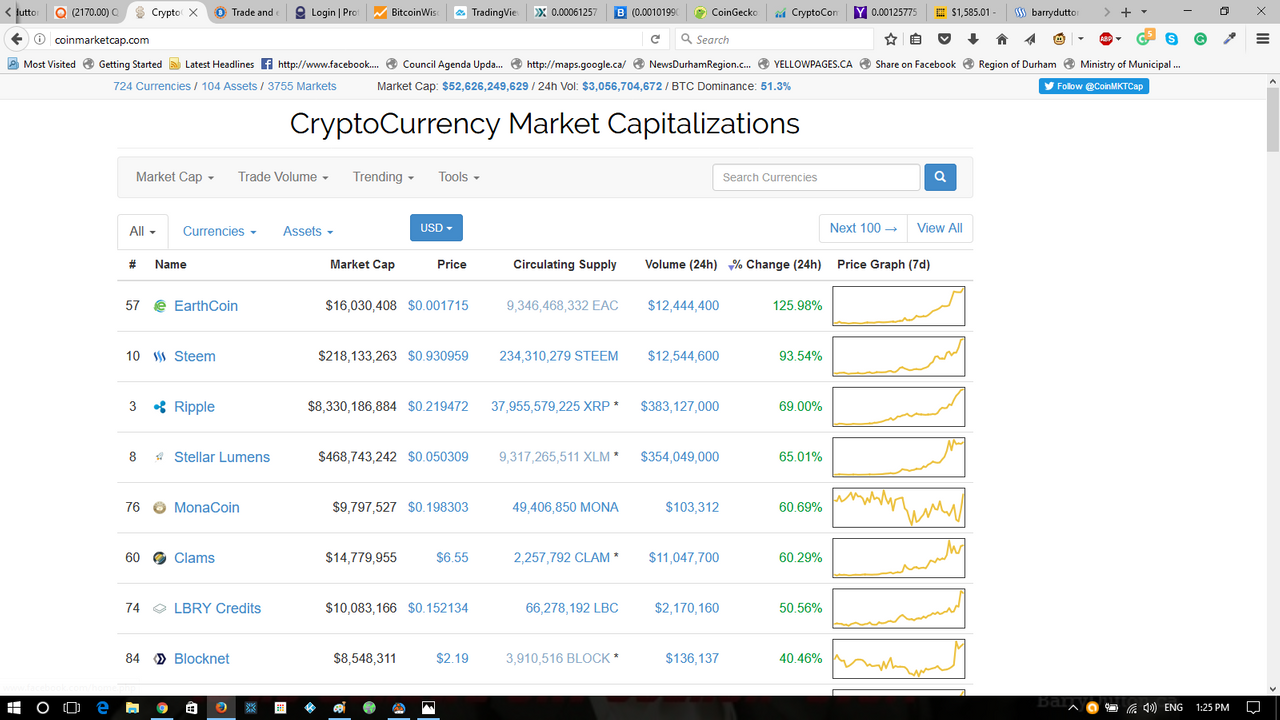The image size is (1280, 720).
Task: Click the paper-plane send icon in toolbar
Action: click(1030, 39)
